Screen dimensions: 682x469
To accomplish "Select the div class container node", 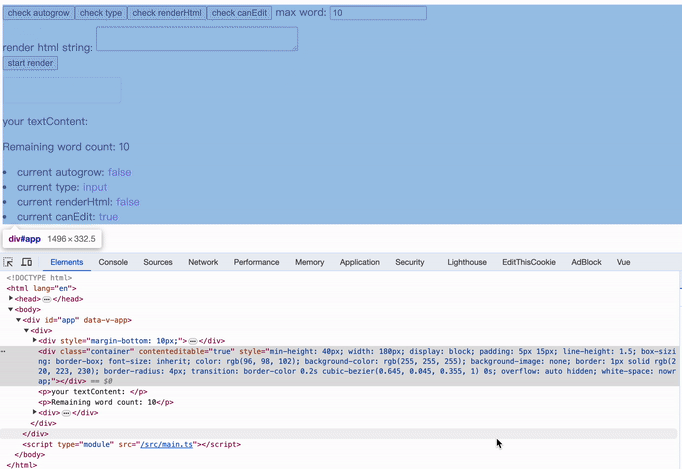I will click(x=339, y=366).
